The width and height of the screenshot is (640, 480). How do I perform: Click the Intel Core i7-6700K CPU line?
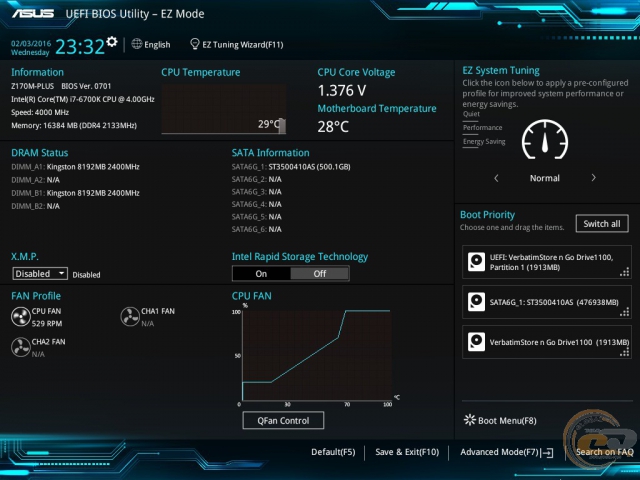83,99
